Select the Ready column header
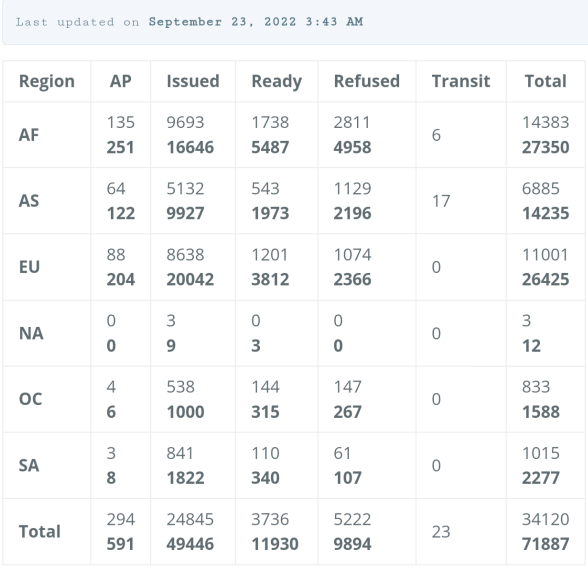 click(277, 82)
